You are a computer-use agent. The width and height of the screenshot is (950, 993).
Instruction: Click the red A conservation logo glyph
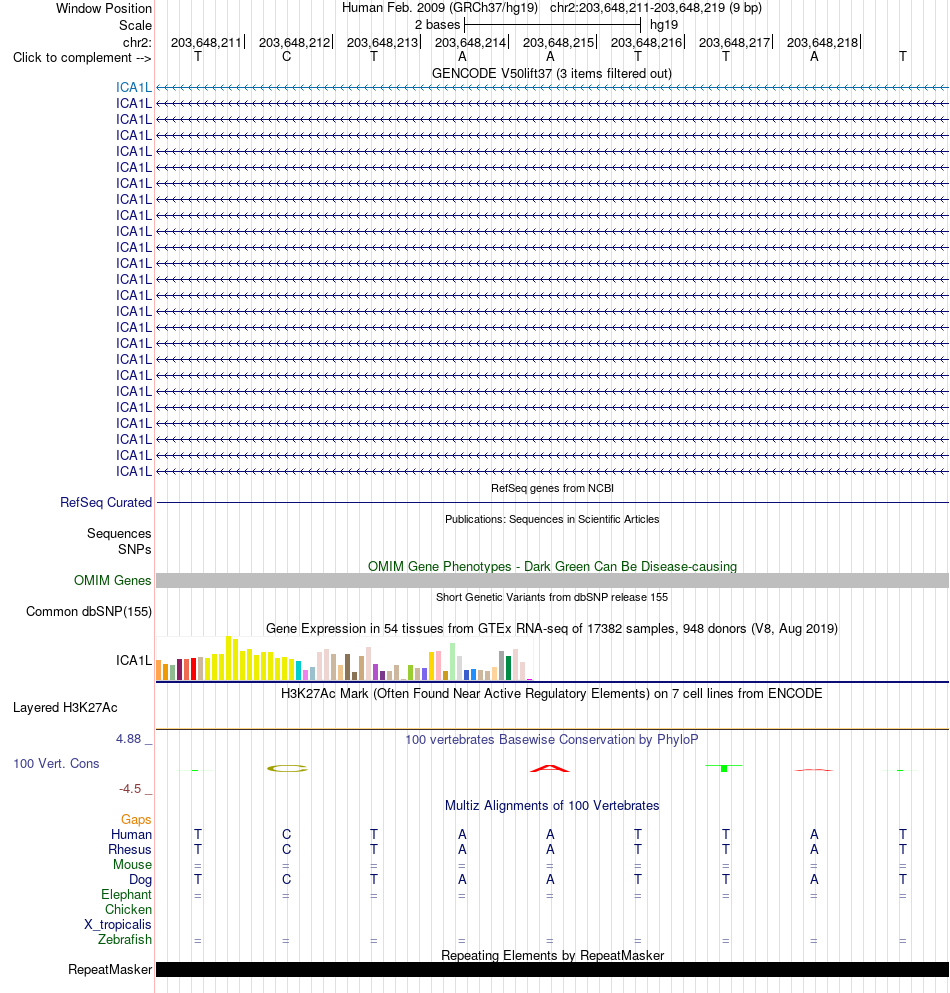[550, 769]
